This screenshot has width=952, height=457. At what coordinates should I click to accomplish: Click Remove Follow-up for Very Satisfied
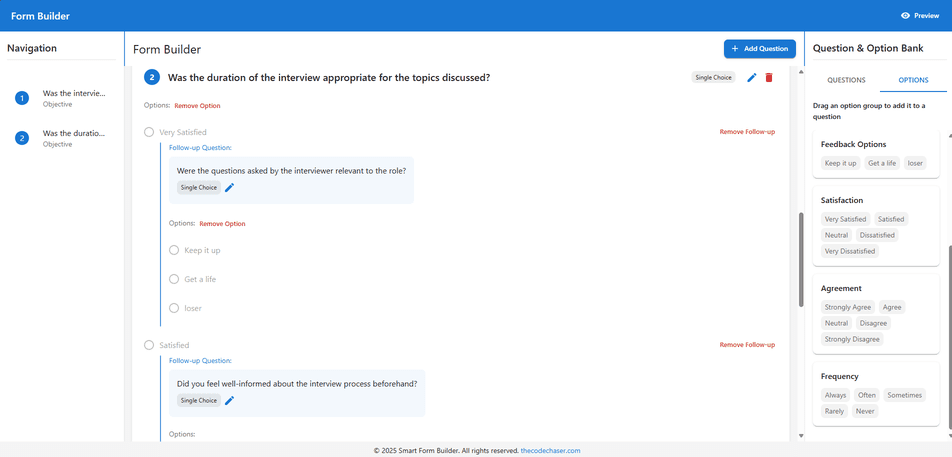click(x=746, y=132)
